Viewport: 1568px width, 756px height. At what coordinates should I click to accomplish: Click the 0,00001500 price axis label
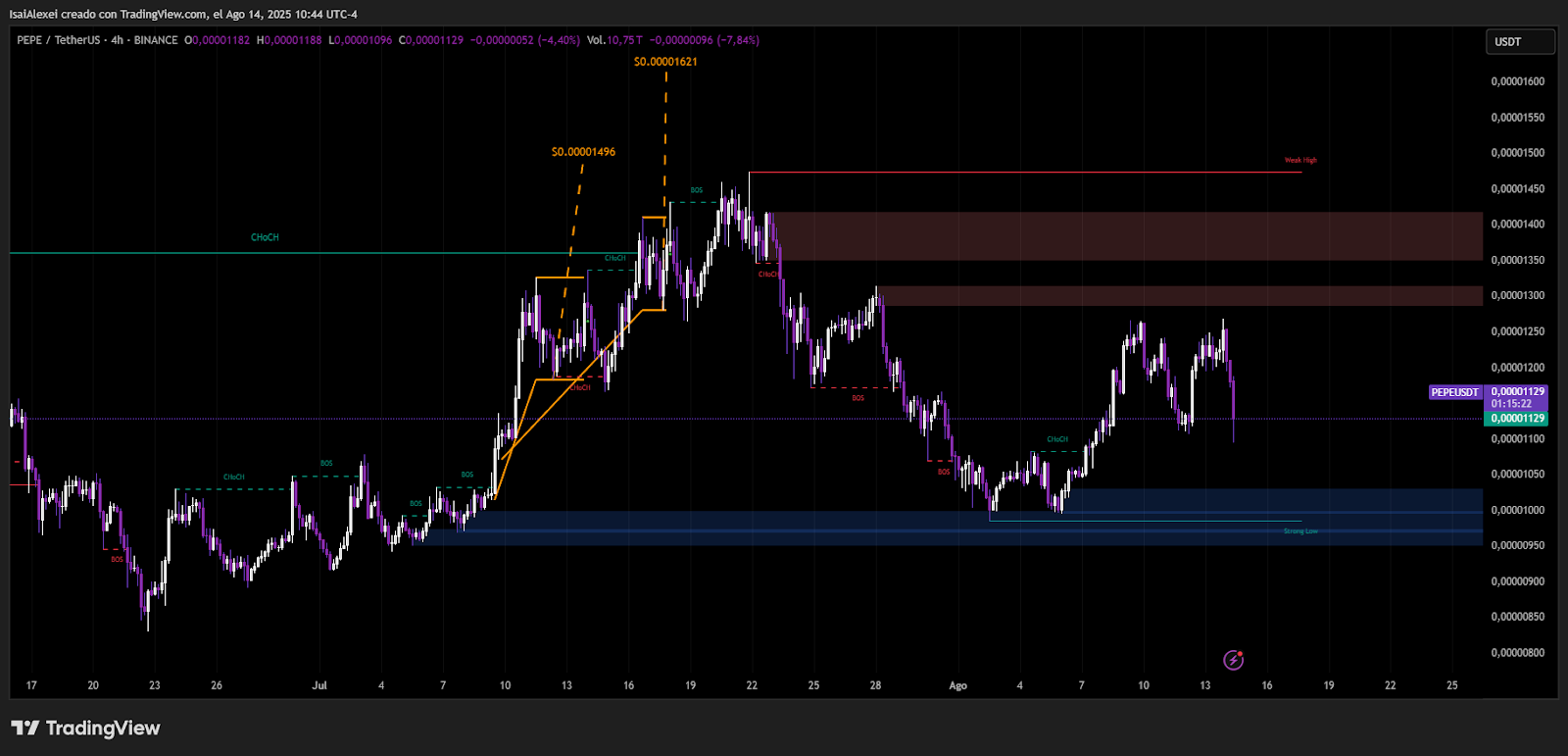1518,153
